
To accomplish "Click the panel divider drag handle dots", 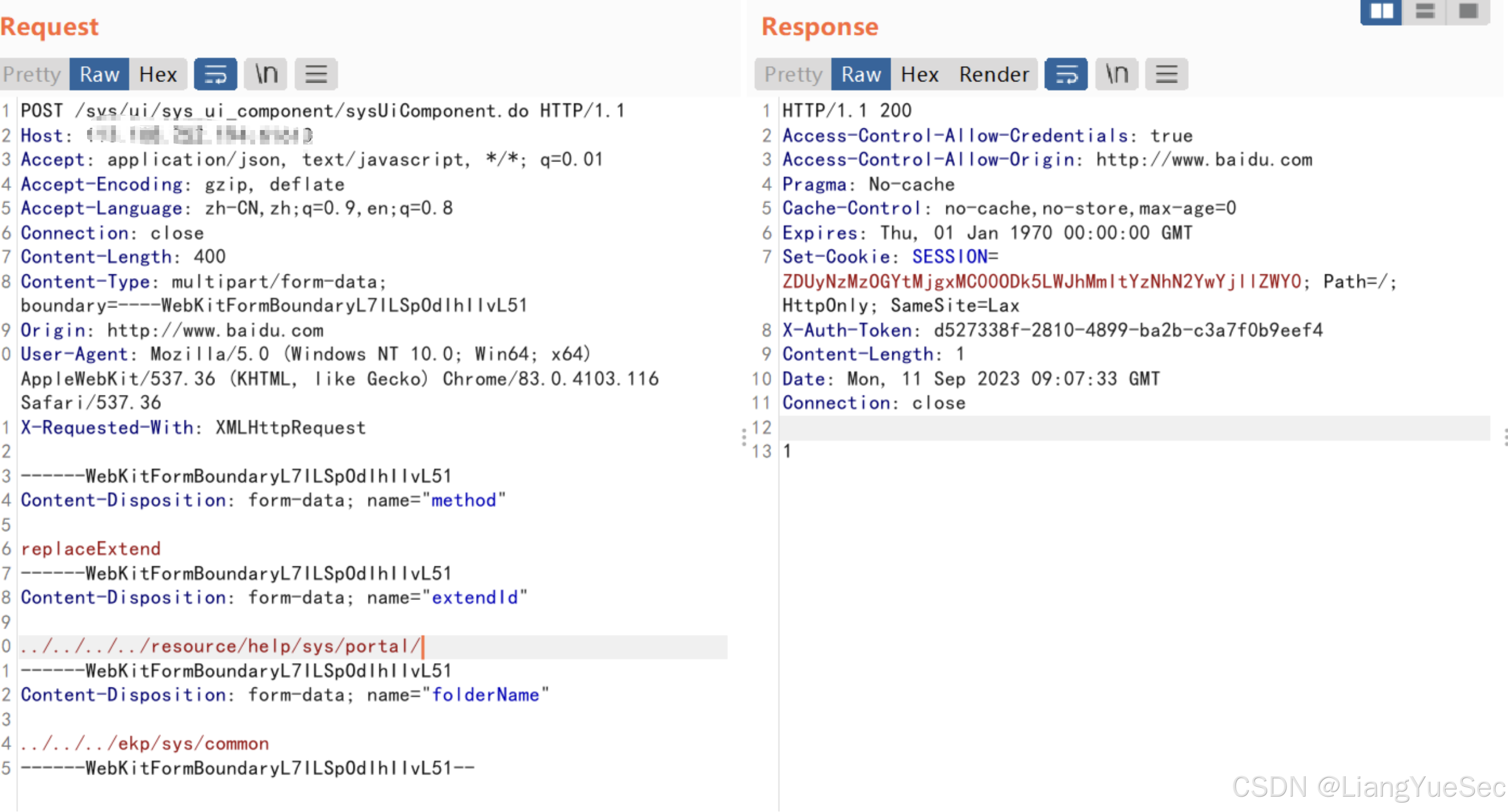I will point(744,437).
